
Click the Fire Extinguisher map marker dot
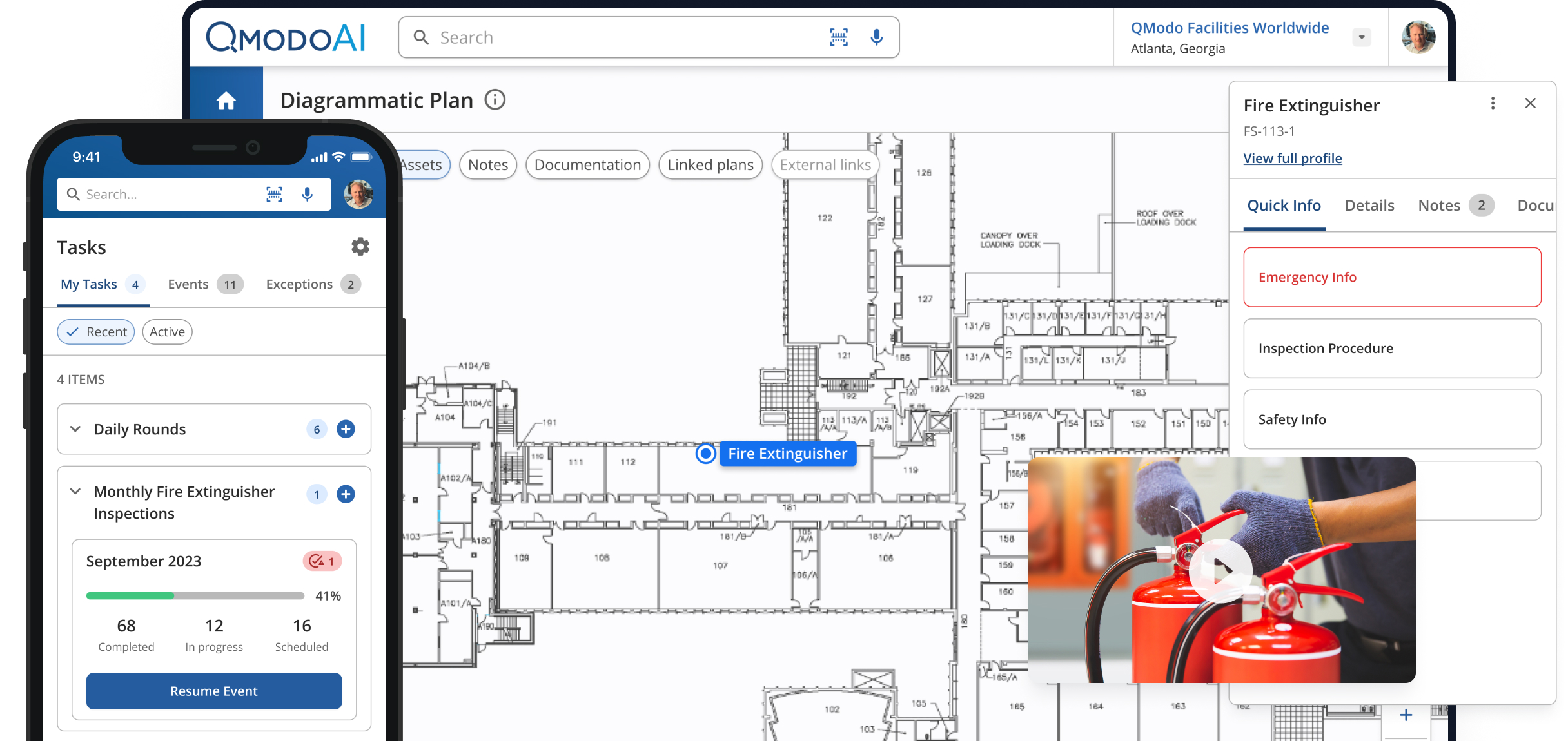coord(706,454)
